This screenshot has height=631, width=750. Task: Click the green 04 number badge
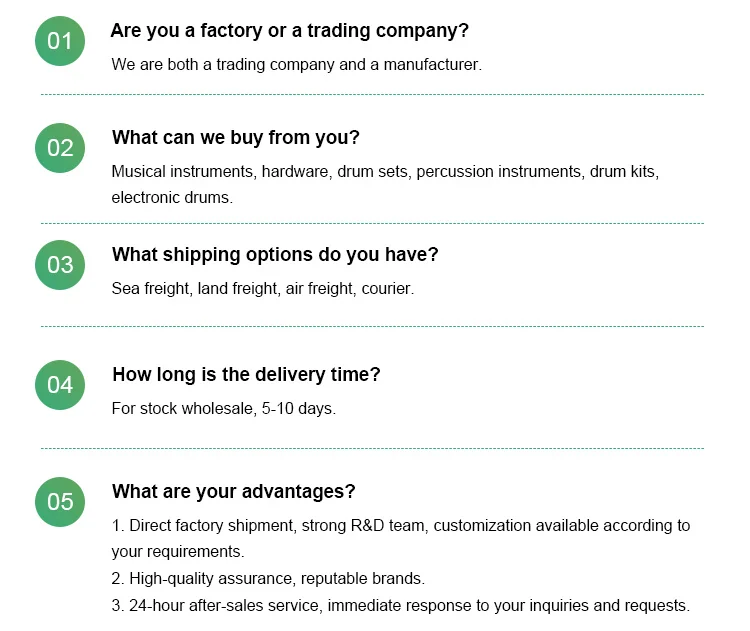coord(60,385)
